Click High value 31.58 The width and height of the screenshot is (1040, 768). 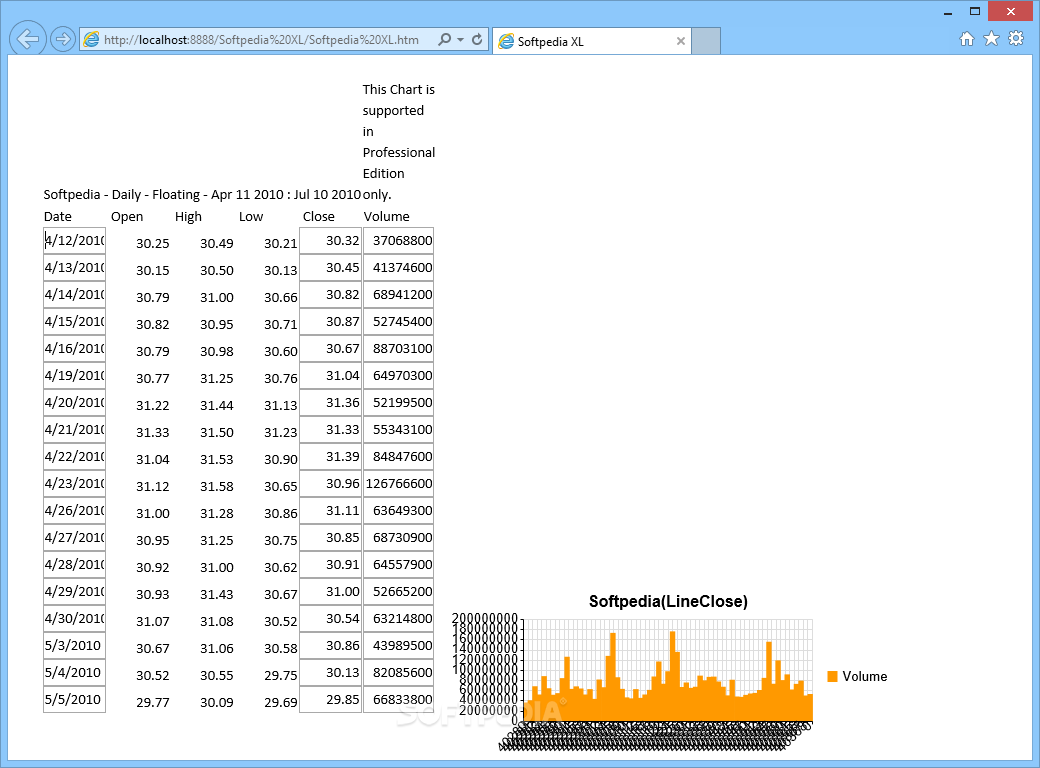point(217,486)
